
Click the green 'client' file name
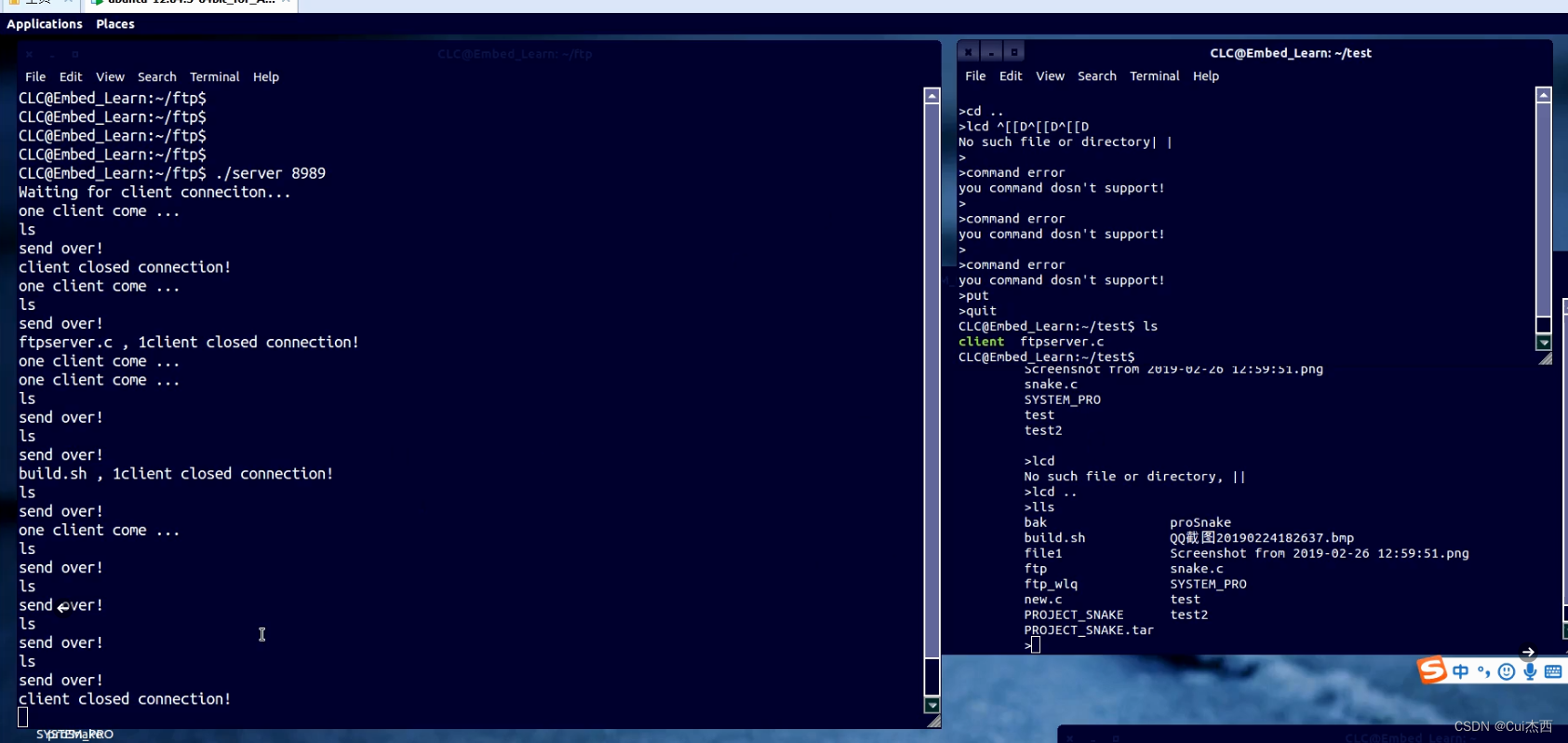[982, 342]
